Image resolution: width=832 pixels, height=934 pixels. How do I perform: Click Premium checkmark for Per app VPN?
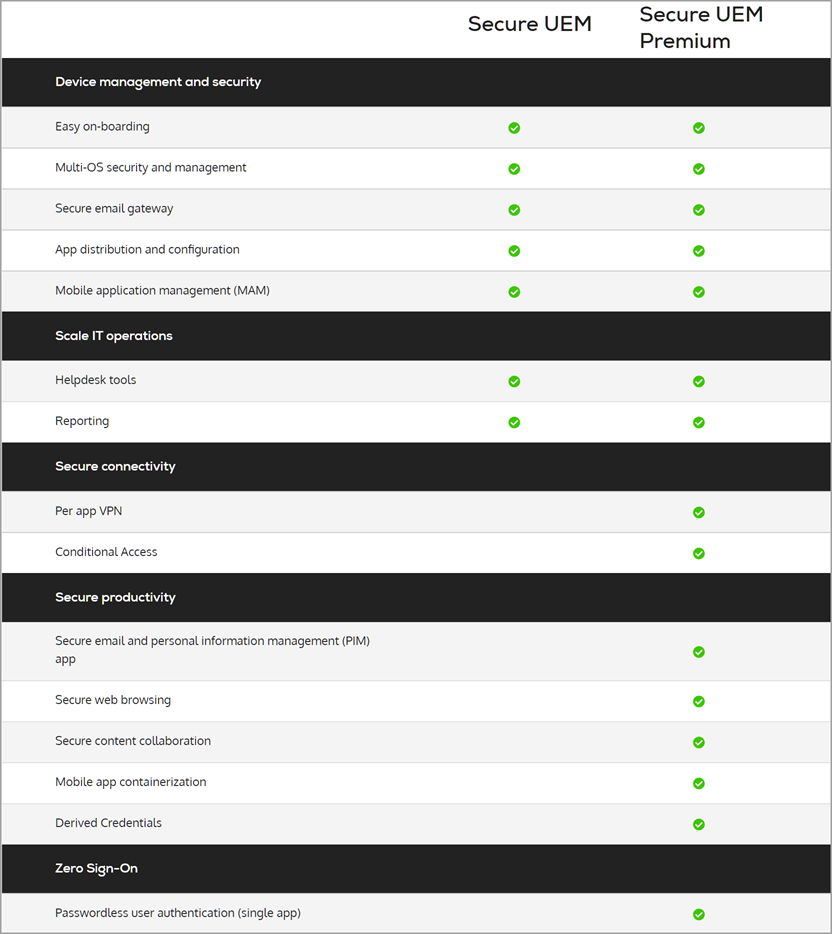click(x=699, y=512)
